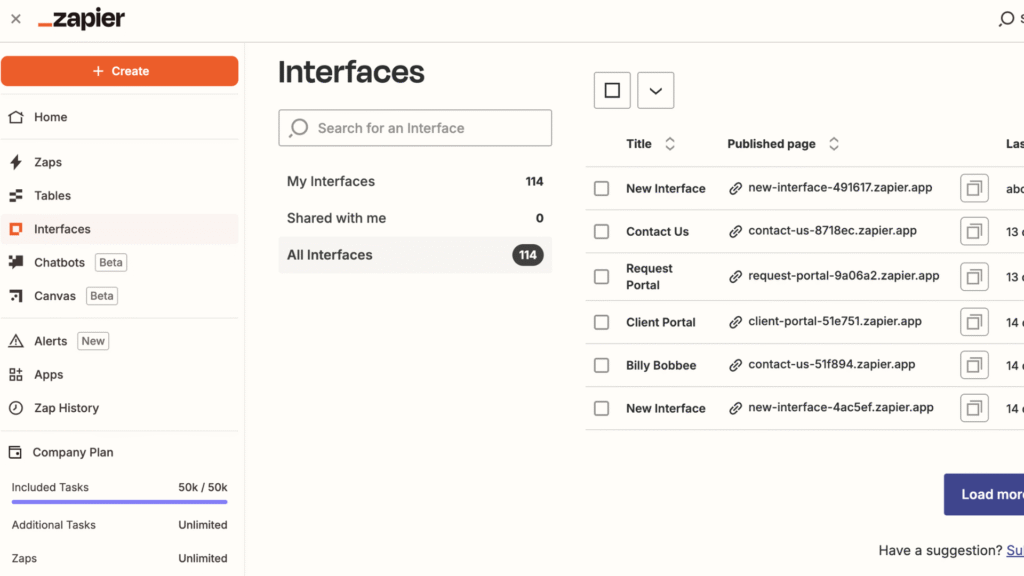This screenshot has height=576, width=1024.
Task: Click the Zapier logo
Action: pyautogui.click(x=81, y=19)
